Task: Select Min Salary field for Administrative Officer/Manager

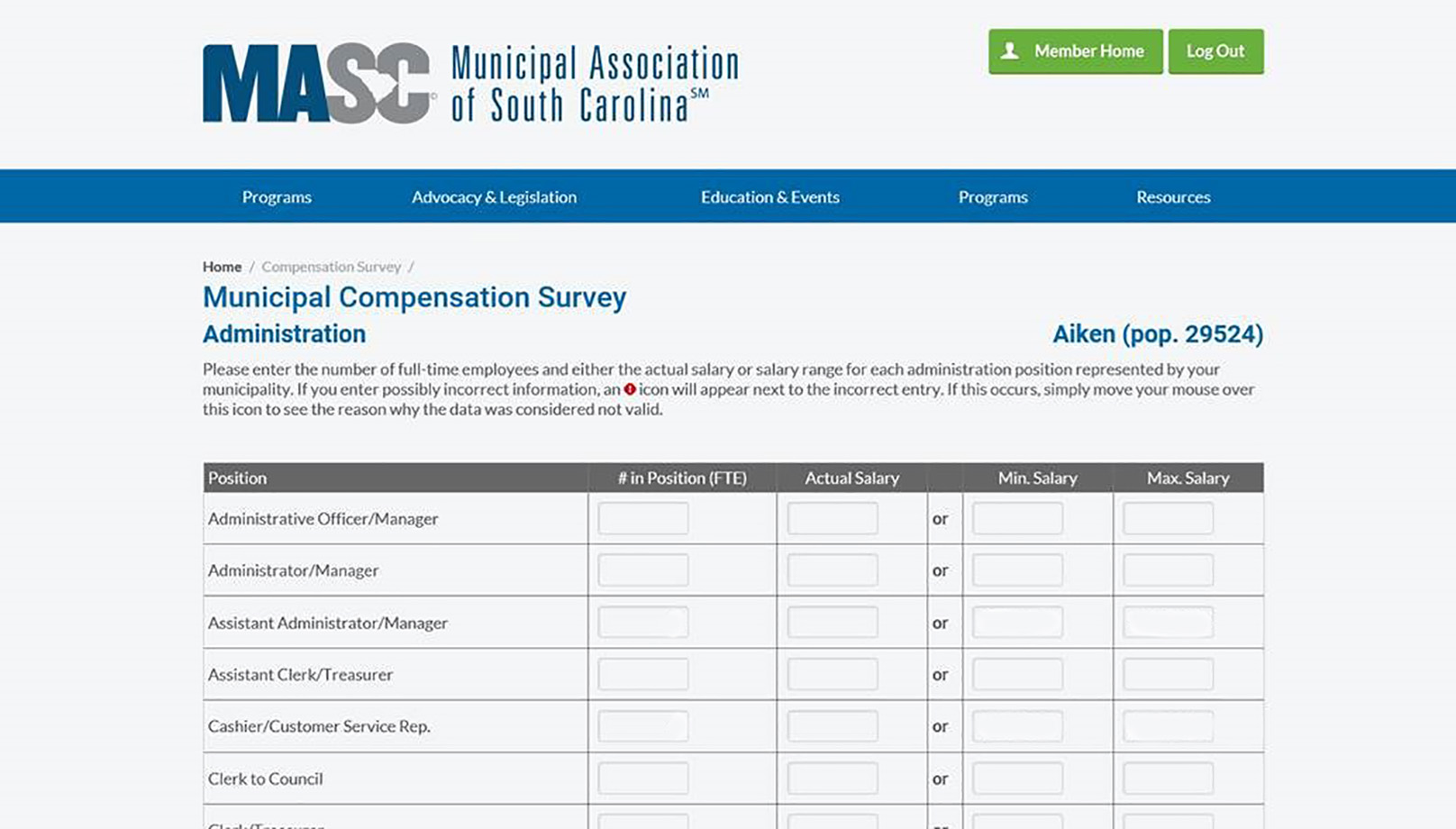Action: [x=1018, y=517]
